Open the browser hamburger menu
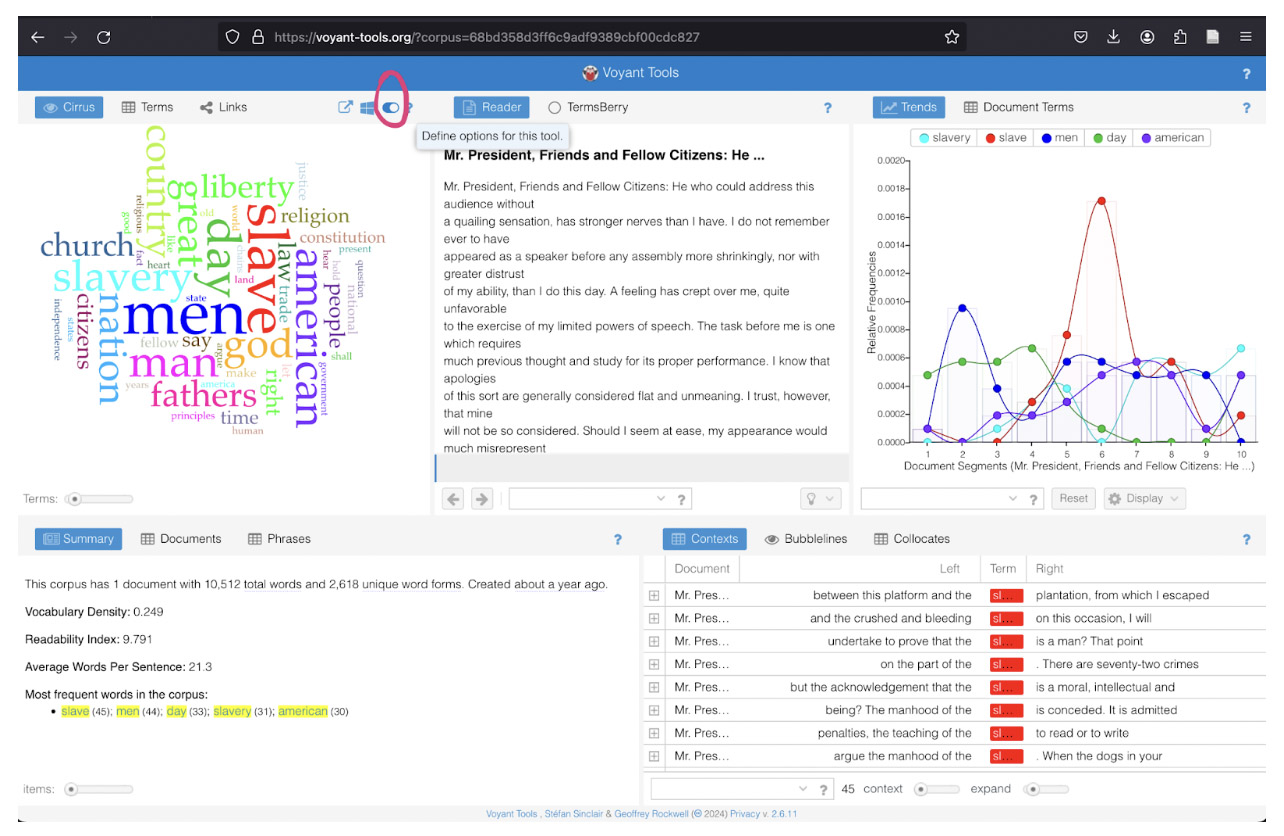 tap(1246, 37)
